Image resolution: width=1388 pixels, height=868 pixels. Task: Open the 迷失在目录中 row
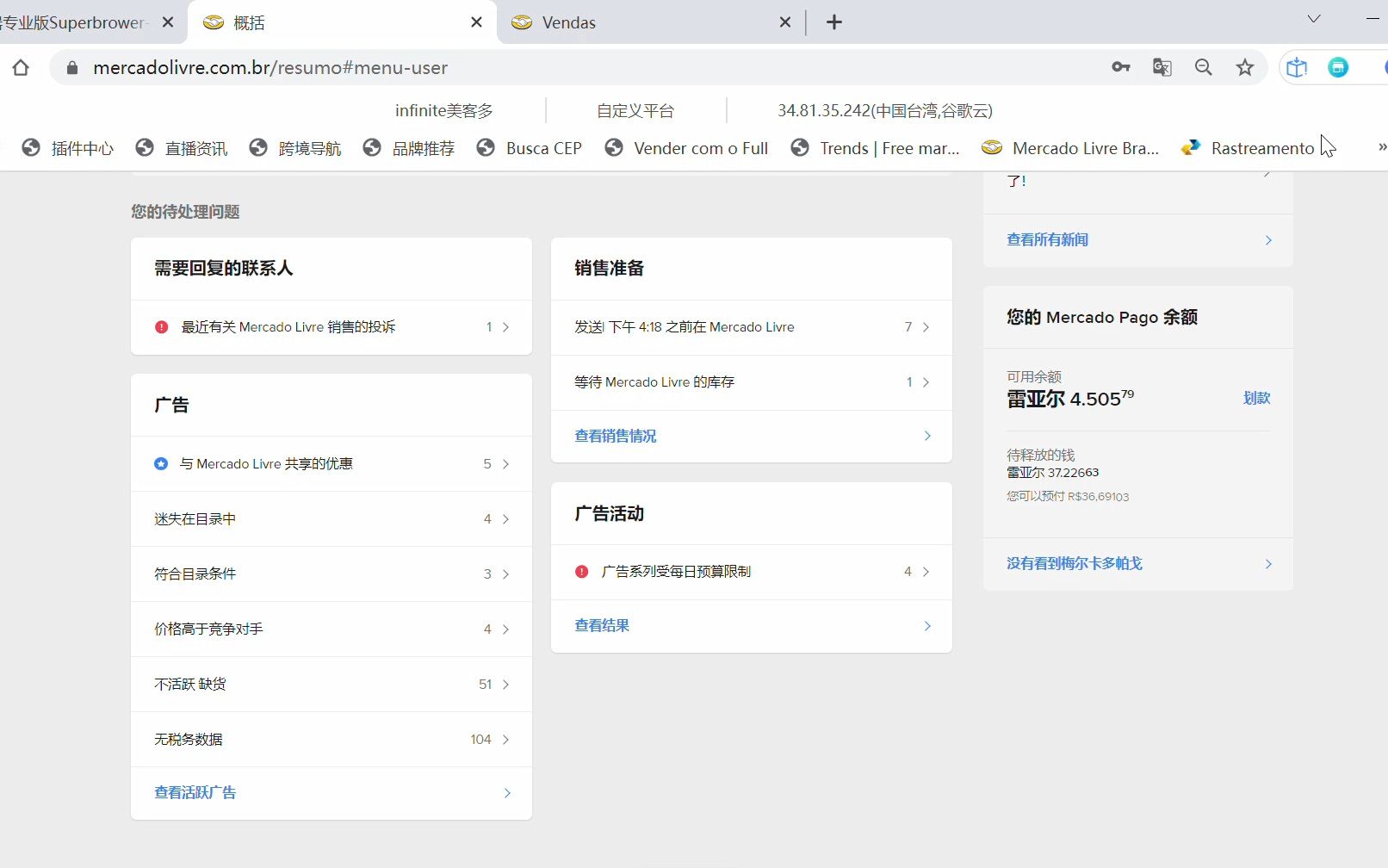point(332,519)
